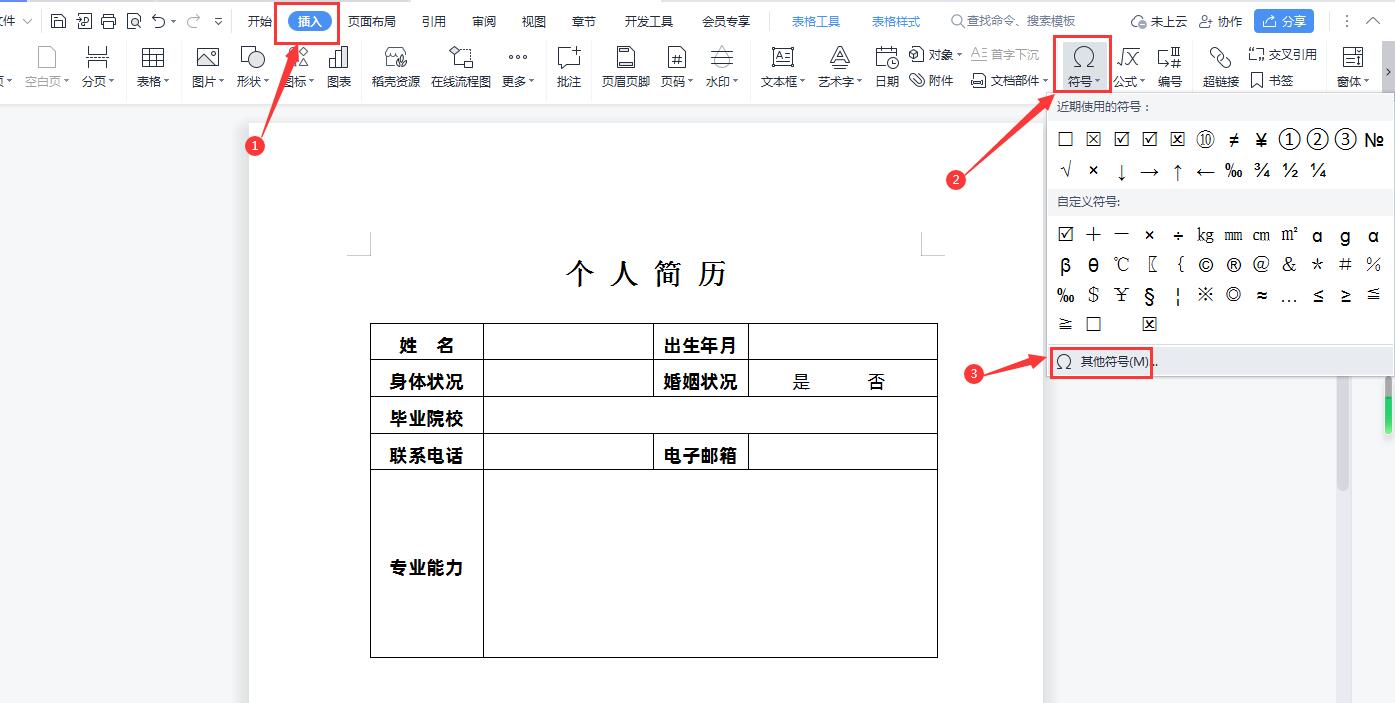Image resolution: width=1395 pixels, height=703 pixels.
Task: Click the 书签 bookmark icon
Action: click(x=1271, y=81)
